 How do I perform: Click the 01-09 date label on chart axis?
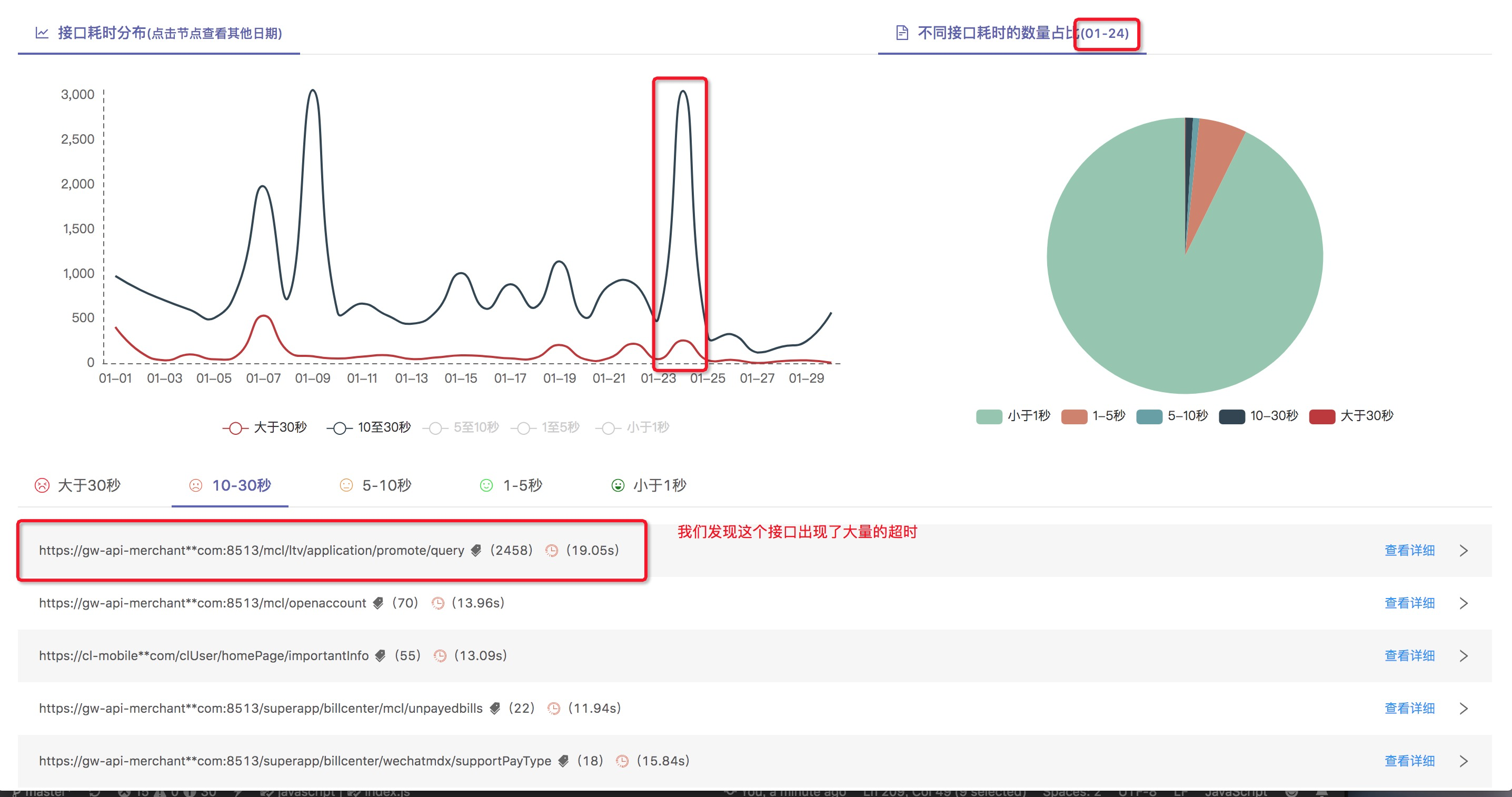coord(312,378)
